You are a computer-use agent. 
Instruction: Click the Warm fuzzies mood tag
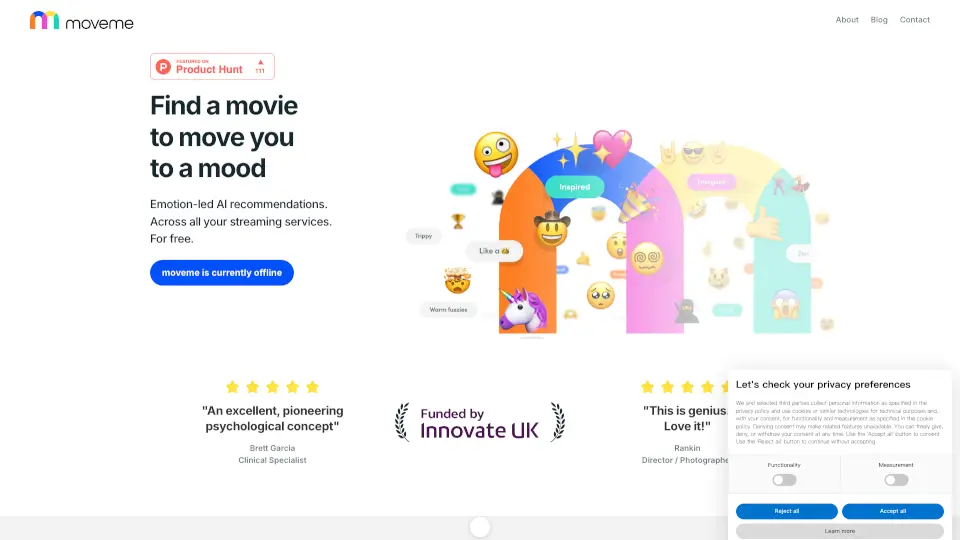click(x=448, y=310)
